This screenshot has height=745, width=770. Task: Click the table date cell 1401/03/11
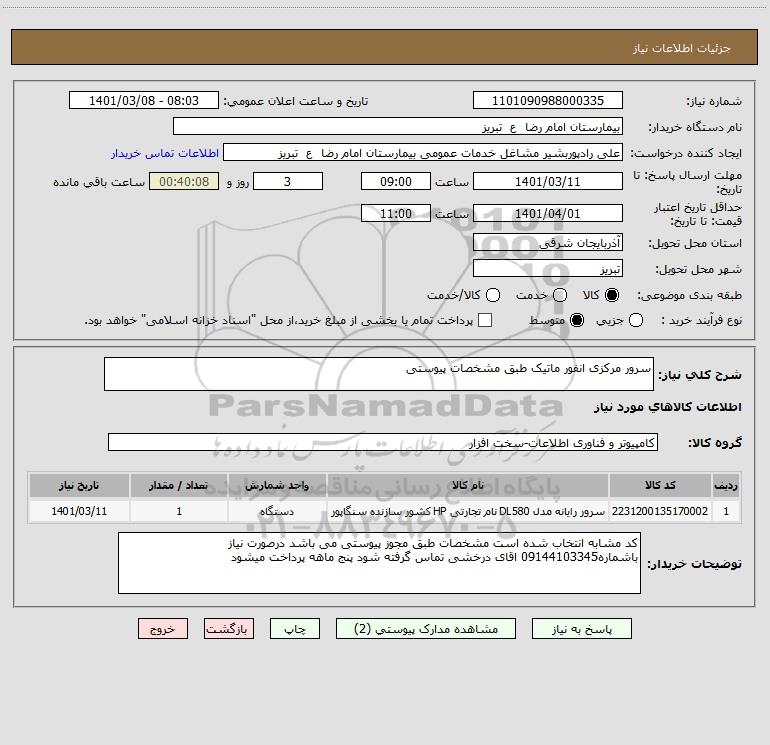(79, 511)
